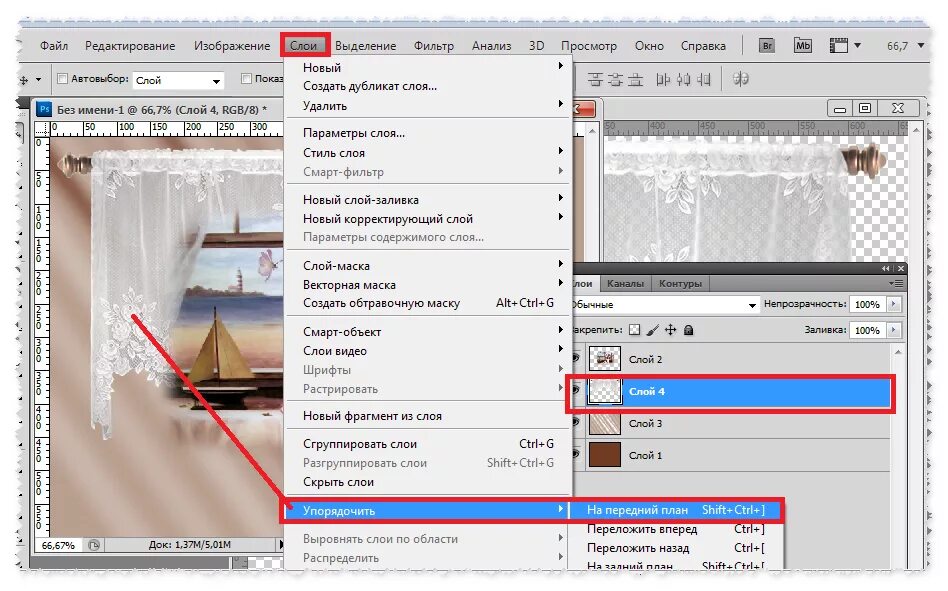Click the Док: 1,37M/5,01M status text
The width and height of the screenshot is (948, 591).
tap(190, 544)
